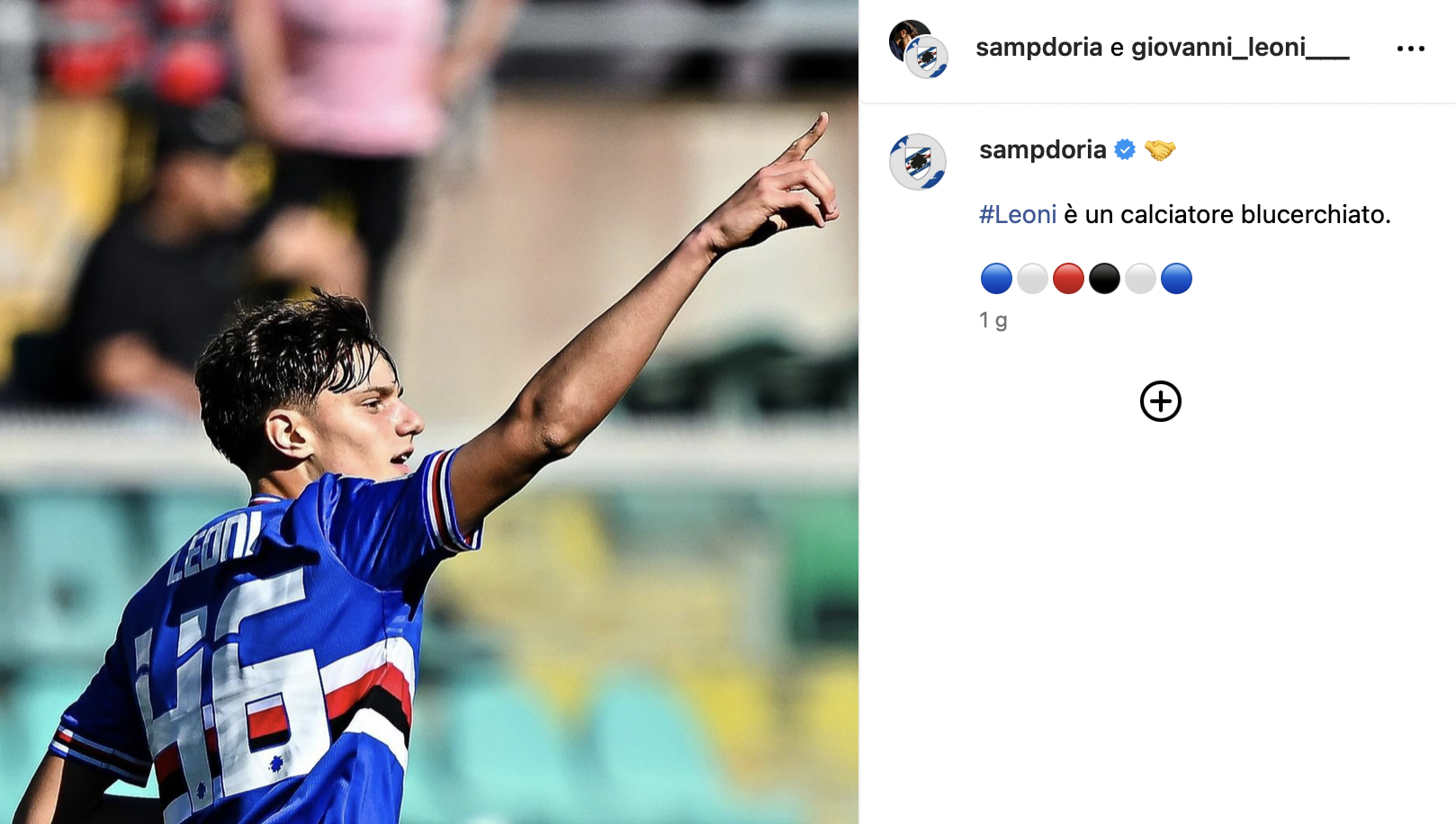Click the sampdoria username in the caption

click(x=1042, y=149)
